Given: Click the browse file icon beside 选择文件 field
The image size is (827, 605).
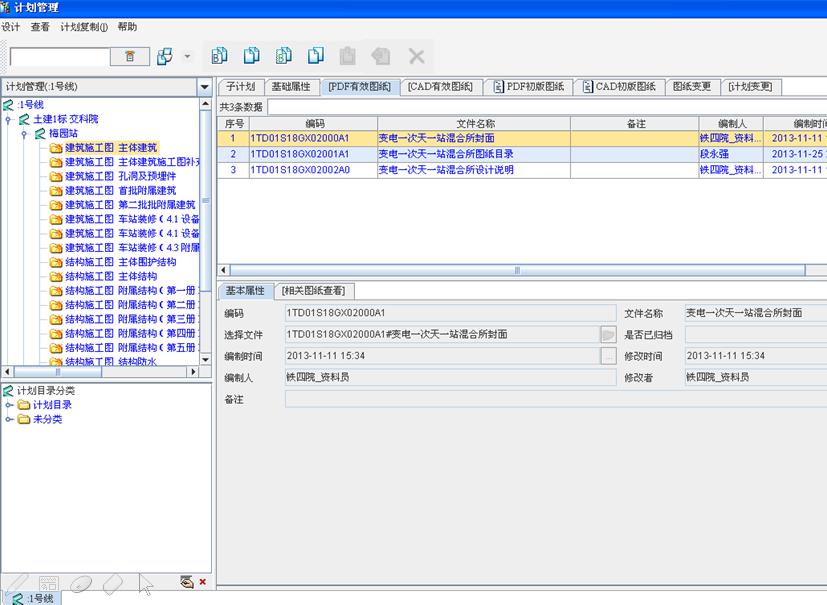Looking at the screenshot, I should coord(607,335).
